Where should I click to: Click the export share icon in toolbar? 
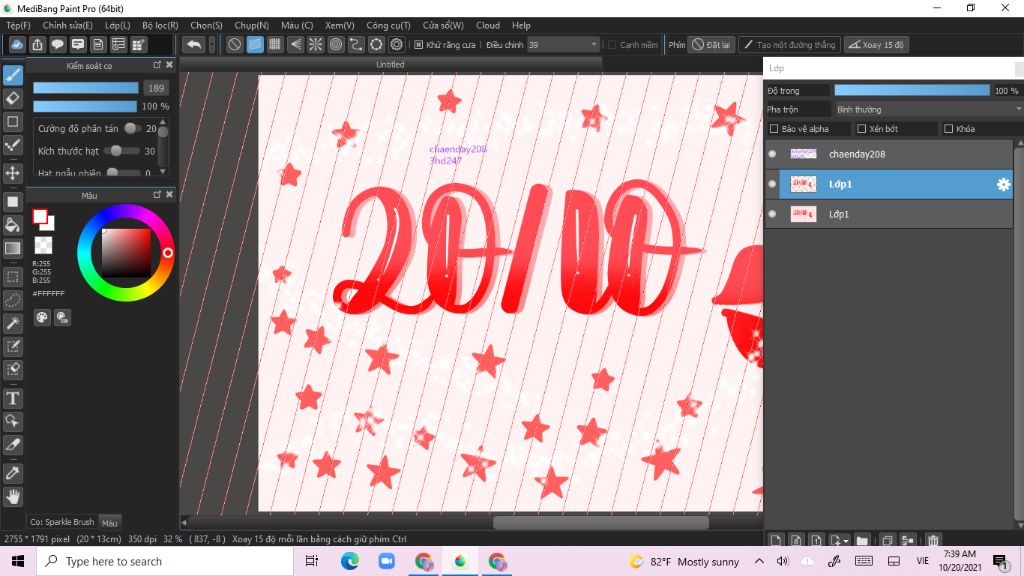(37, 44)
